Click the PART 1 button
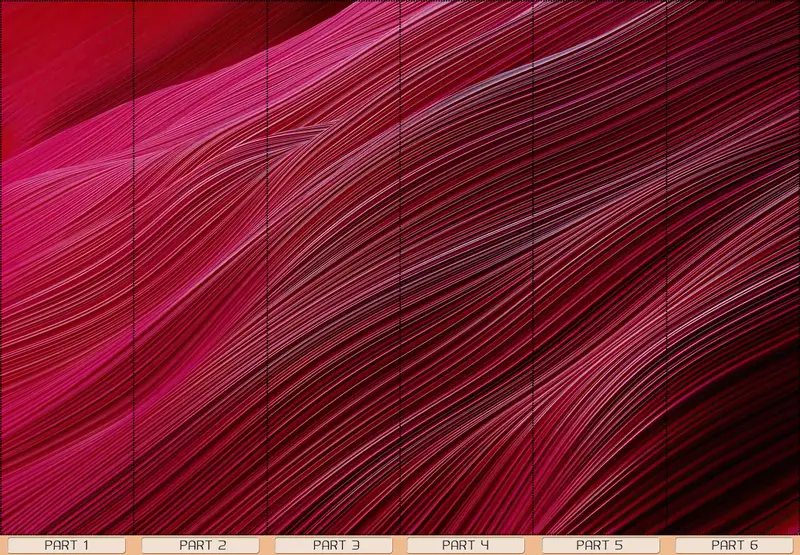 pyautogui.click(x=66, y=545)
